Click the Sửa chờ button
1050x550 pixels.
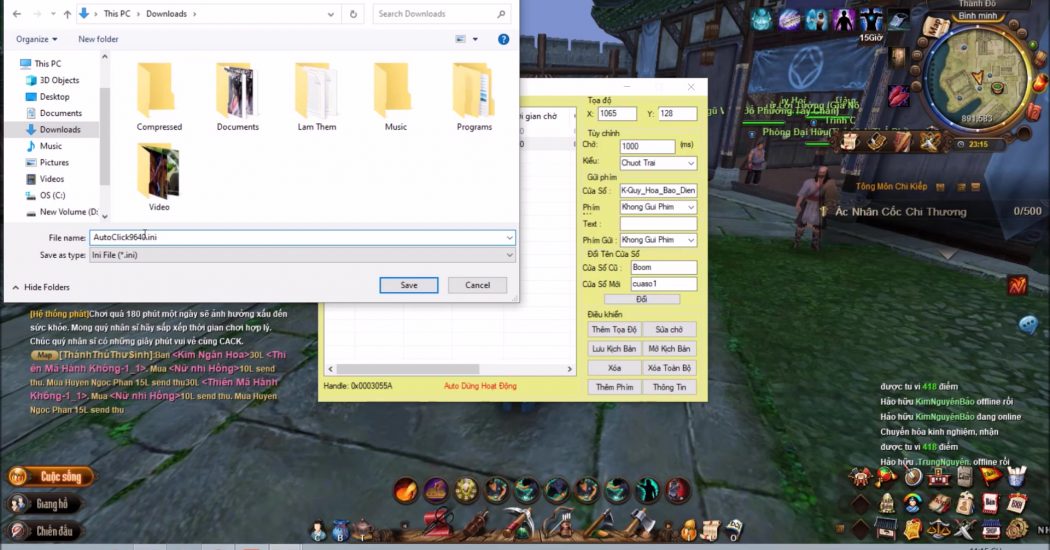669,330
